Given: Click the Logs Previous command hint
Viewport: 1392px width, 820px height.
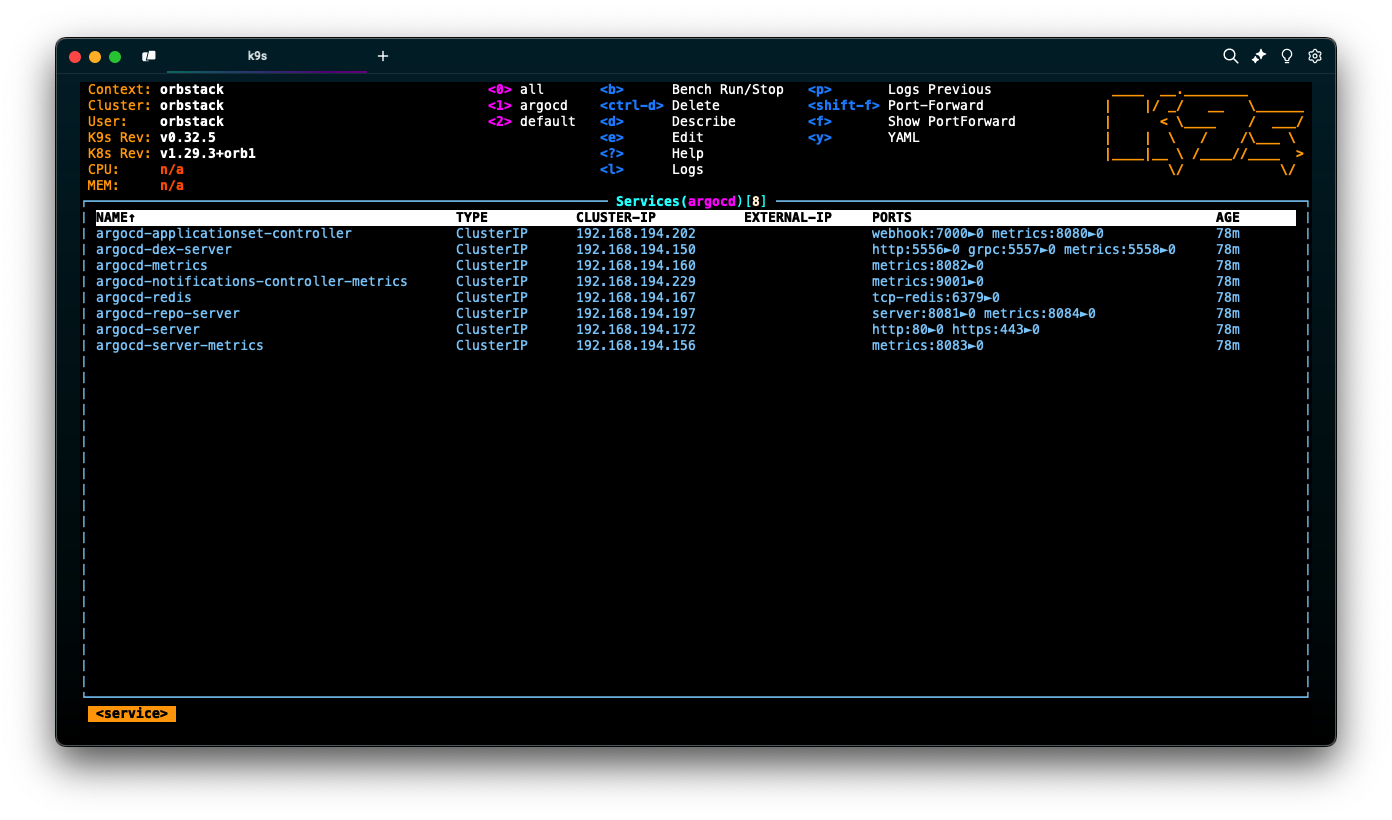Looking at the screenshot, I should 940,89.
